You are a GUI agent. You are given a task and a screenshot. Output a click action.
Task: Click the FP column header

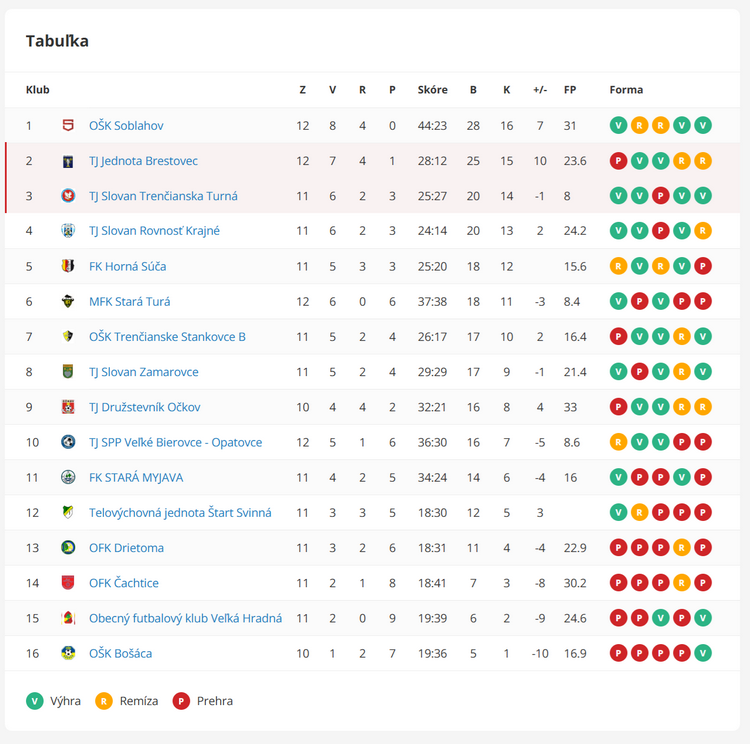click(x=570, y=90)
